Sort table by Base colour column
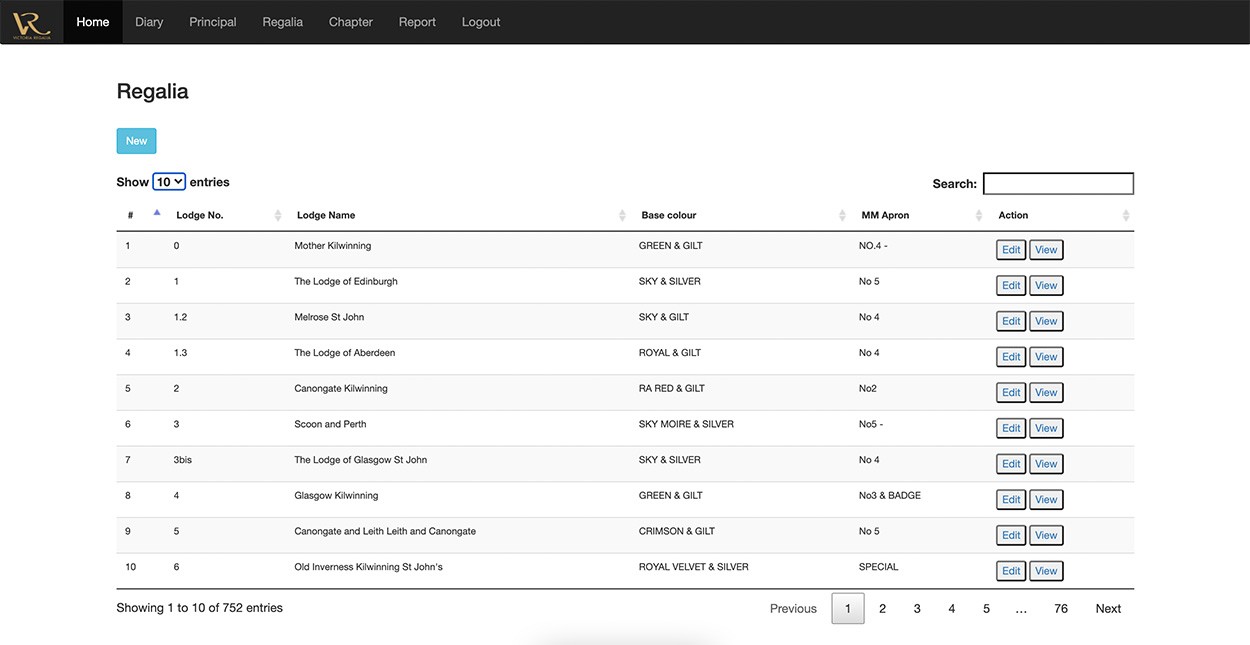Viewport: 1250px width, 645px height. 669,215
